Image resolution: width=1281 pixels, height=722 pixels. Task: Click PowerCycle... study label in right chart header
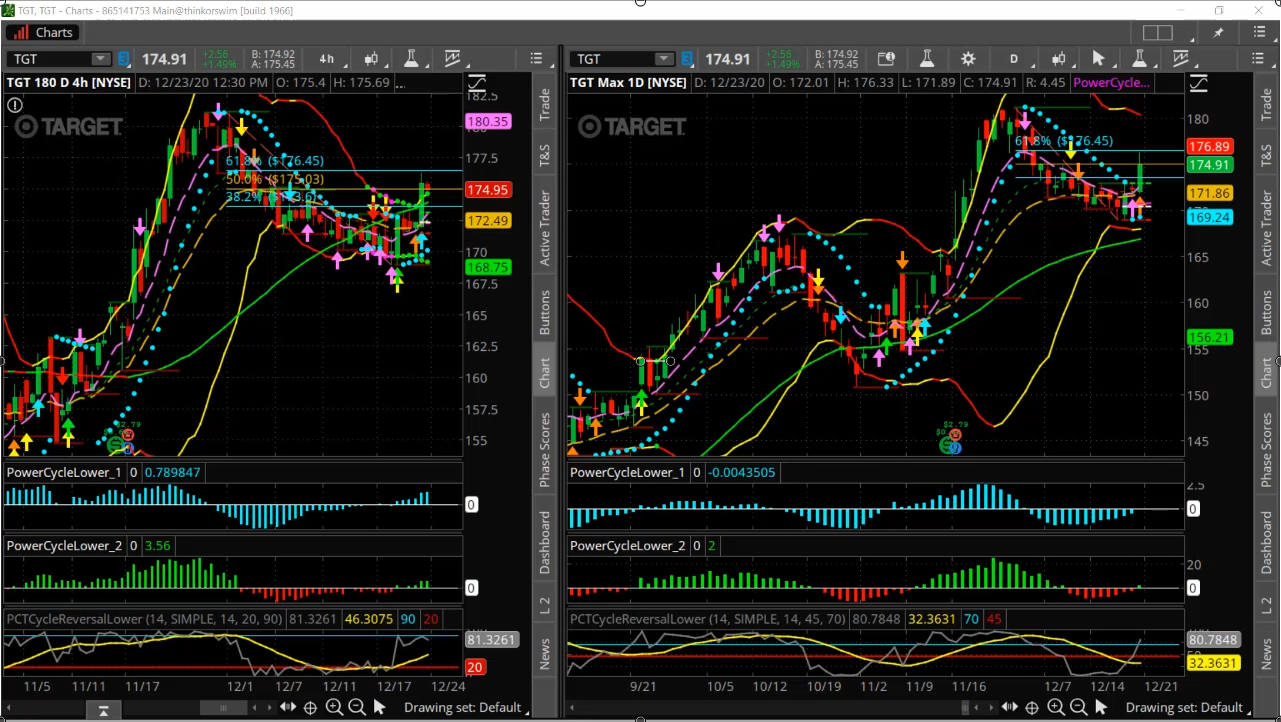[1111, 83]
